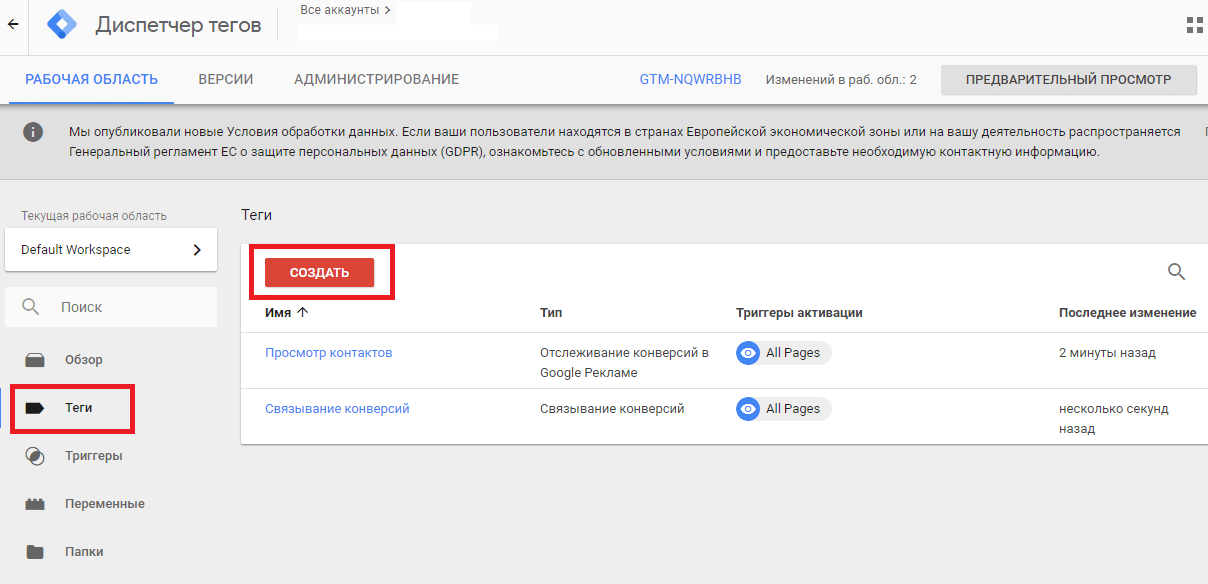Open Обзор from the sidebar
Viewport: 1208px width, 584px height.
(83, 360)
